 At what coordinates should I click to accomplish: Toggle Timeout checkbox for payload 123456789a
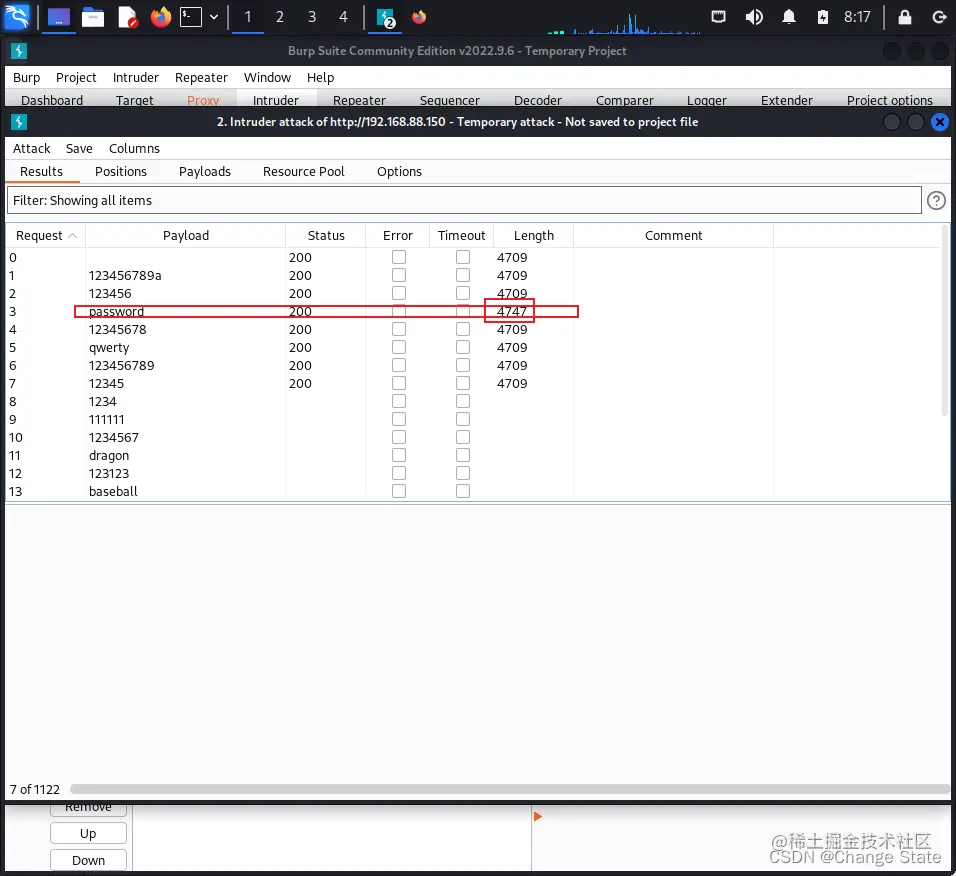pos(463,276)
